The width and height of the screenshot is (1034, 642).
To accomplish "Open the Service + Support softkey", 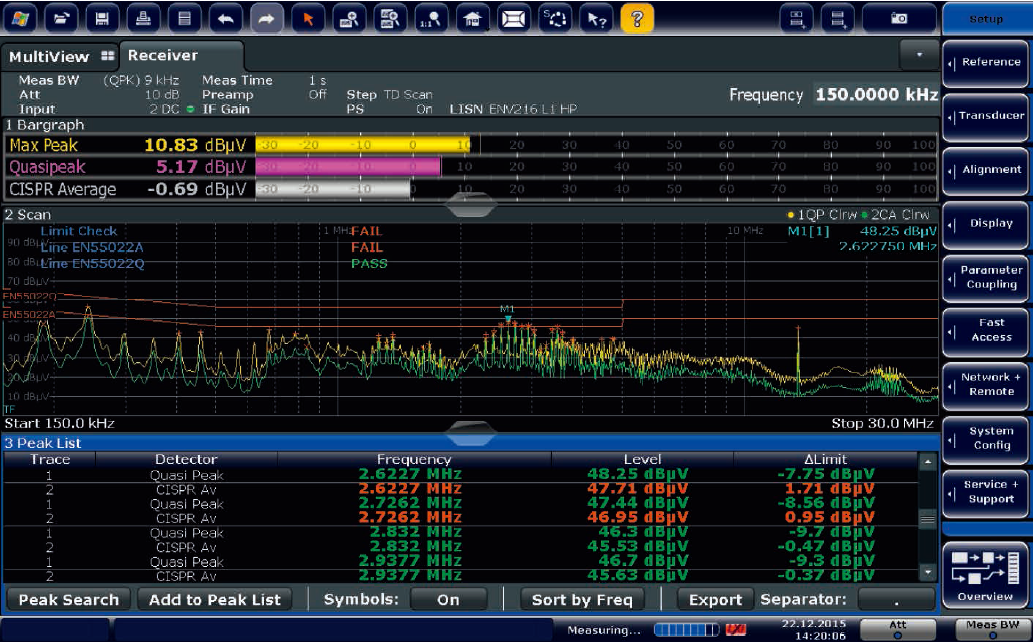I will (985, 492).
